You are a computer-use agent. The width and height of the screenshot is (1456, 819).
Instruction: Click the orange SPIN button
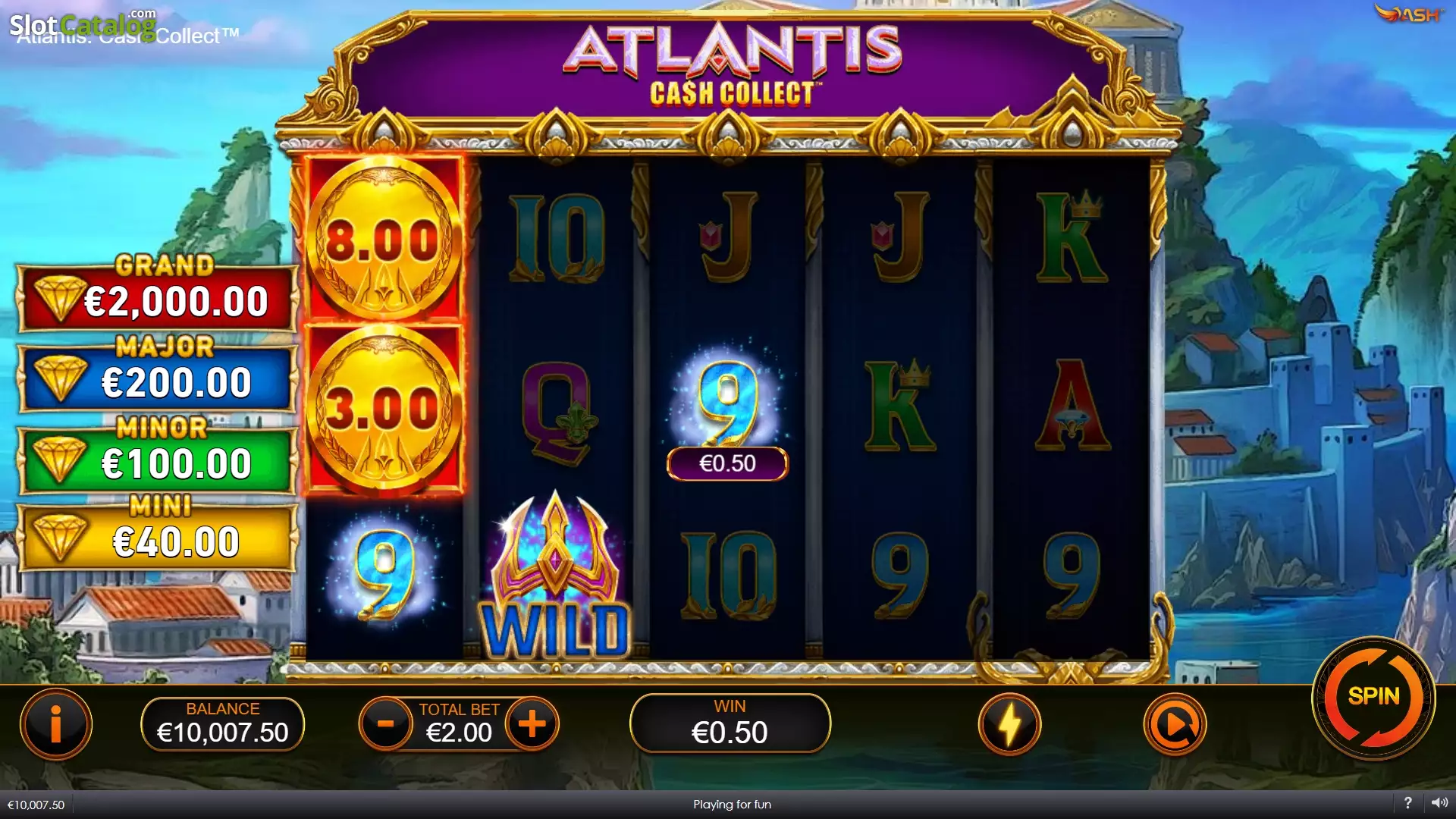(1373, 697)
